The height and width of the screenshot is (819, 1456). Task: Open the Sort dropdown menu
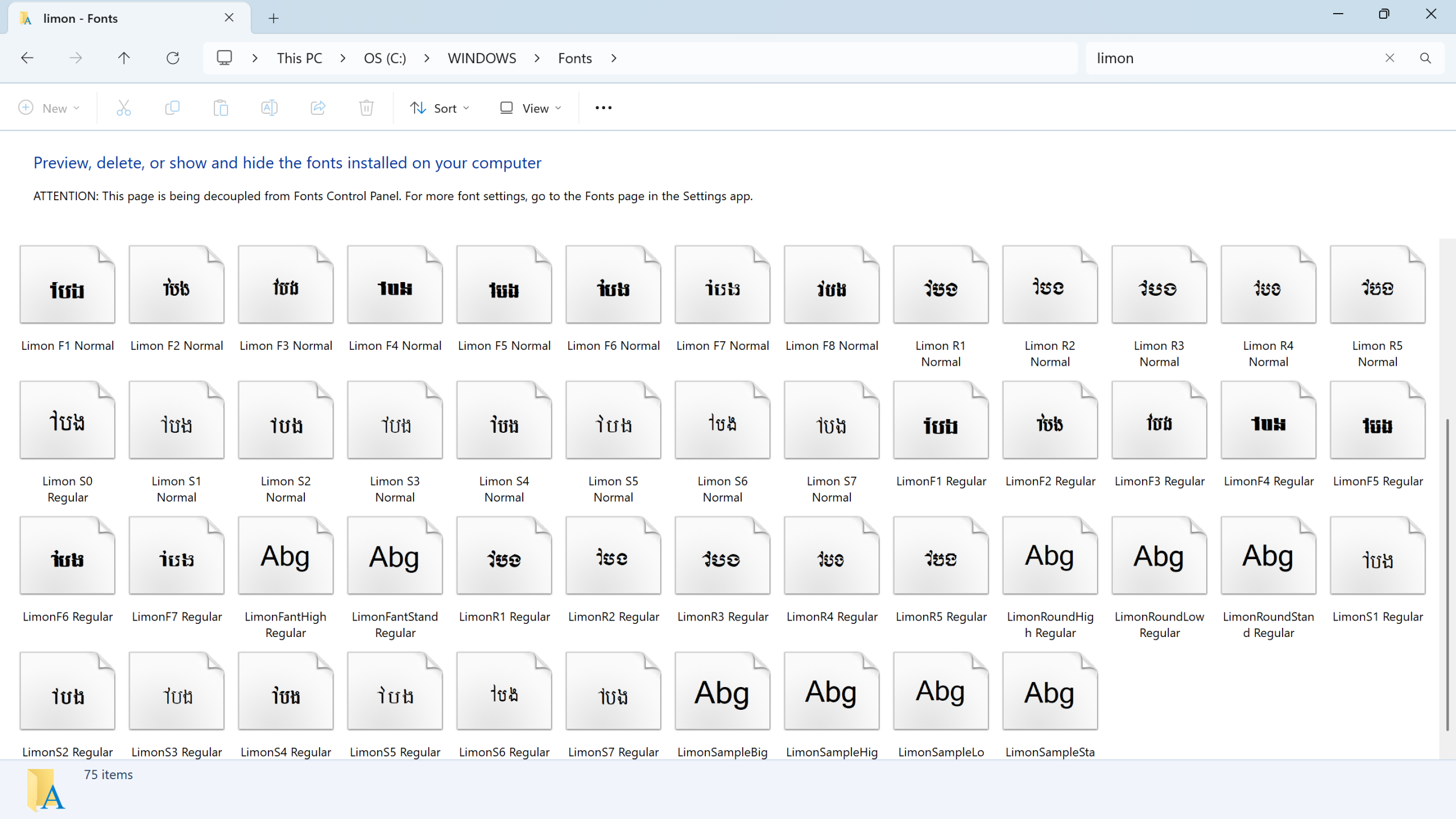pyautogui.click(x=440, y=108)
